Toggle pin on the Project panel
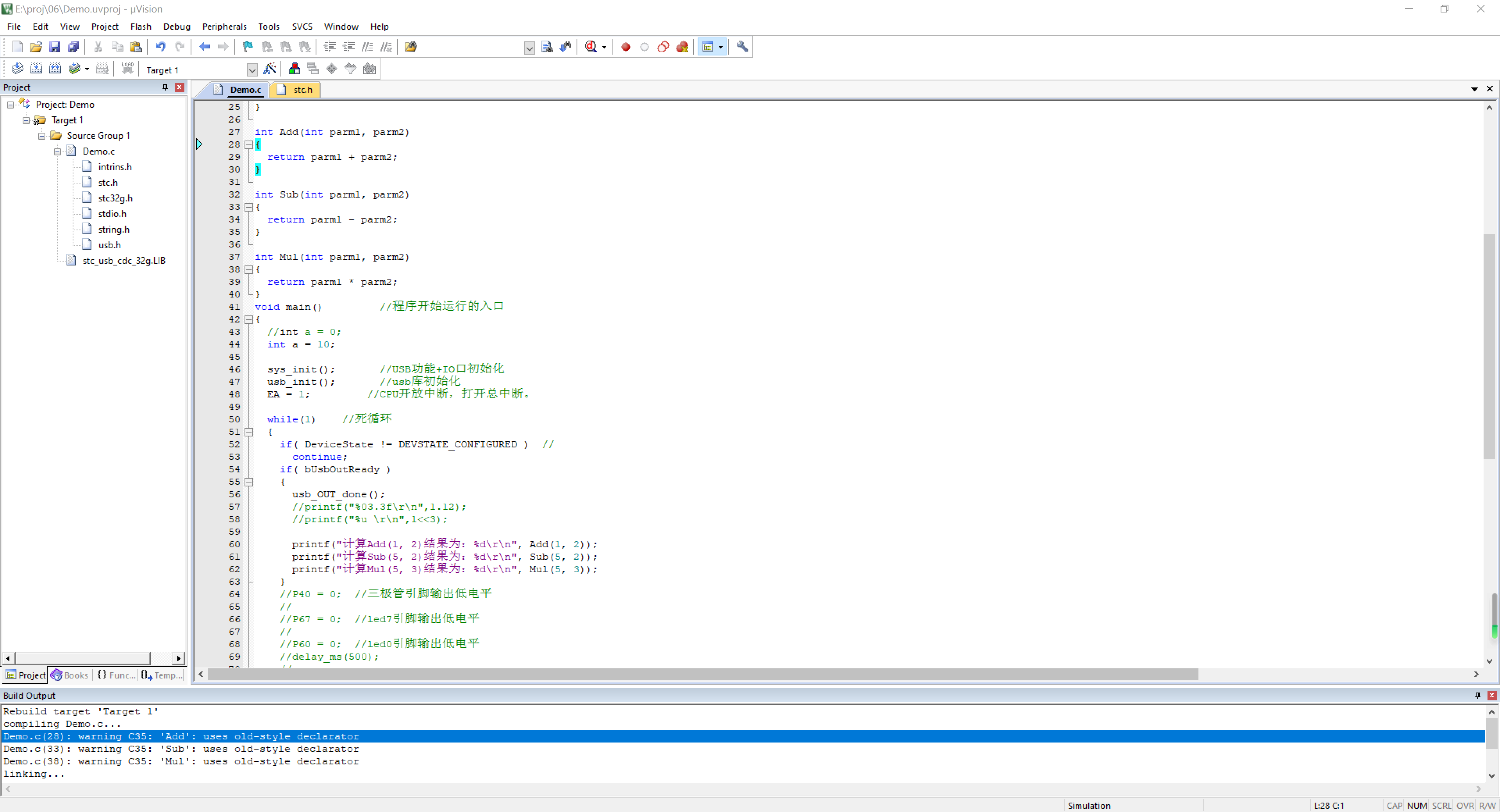This screenshot has width=1500, height=812. coord(165,87)
